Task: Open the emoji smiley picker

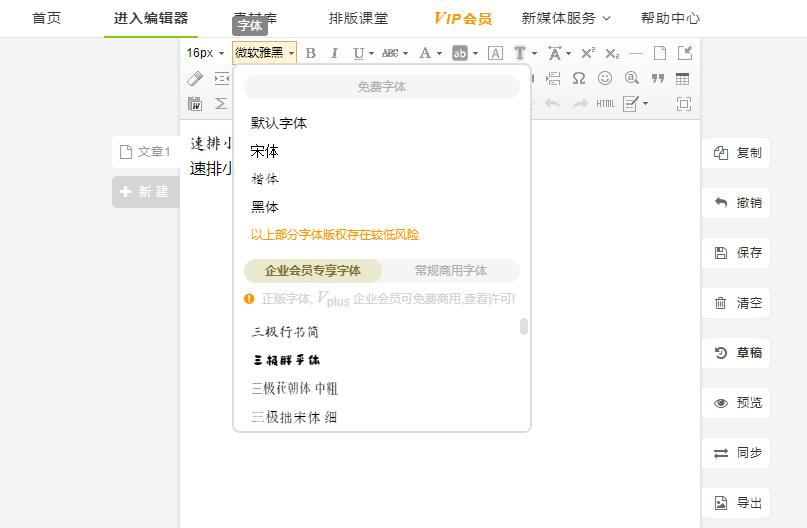Action: coord(605,78)
